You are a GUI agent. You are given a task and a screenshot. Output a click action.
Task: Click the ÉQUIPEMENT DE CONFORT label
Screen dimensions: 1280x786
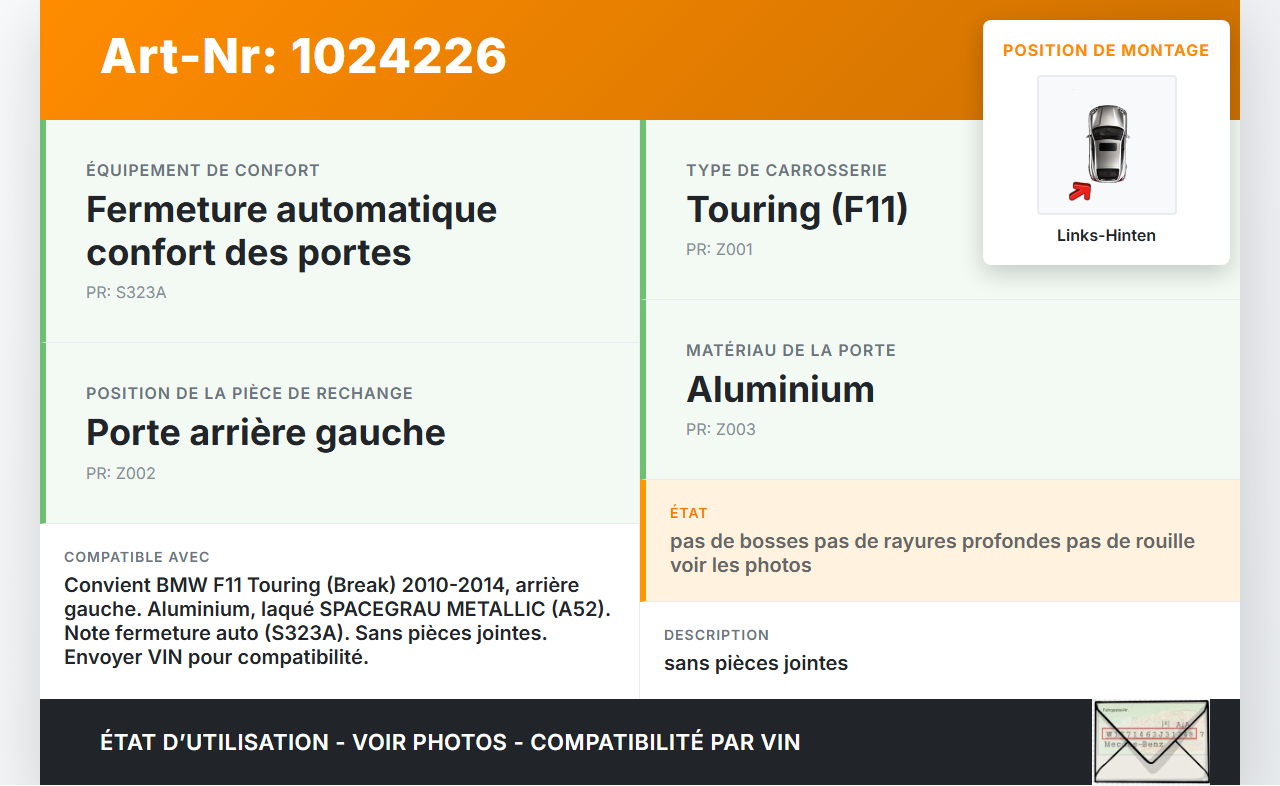[x=203, y=171]
